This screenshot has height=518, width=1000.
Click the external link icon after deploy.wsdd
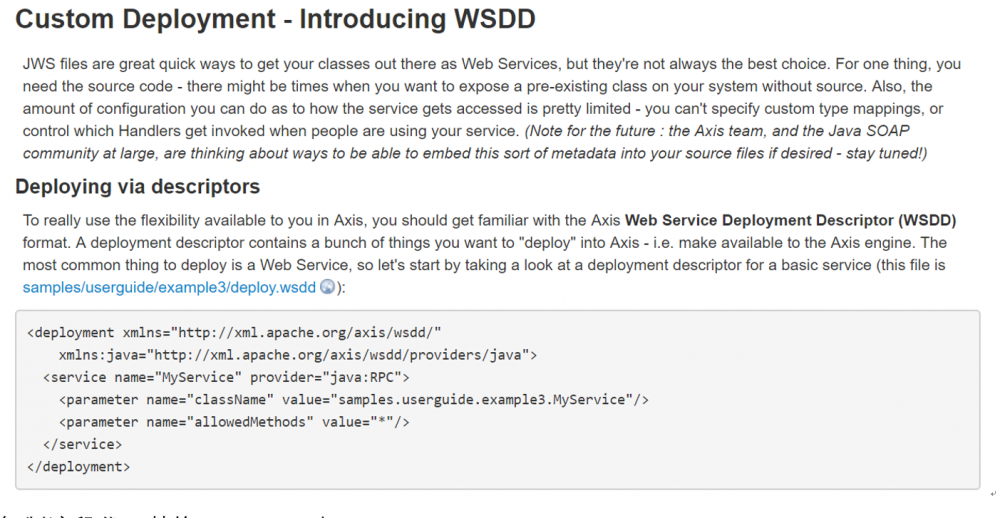tap(328, 286)
